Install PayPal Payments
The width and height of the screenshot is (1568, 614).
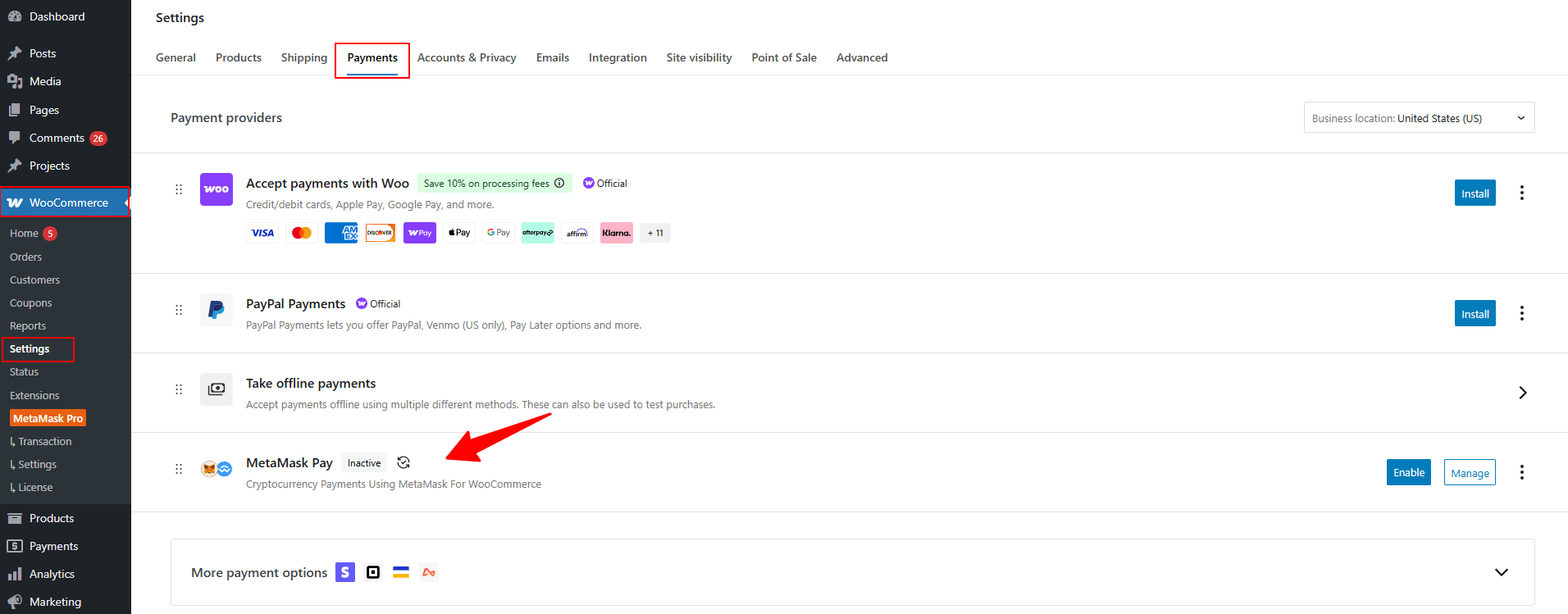1475,313
